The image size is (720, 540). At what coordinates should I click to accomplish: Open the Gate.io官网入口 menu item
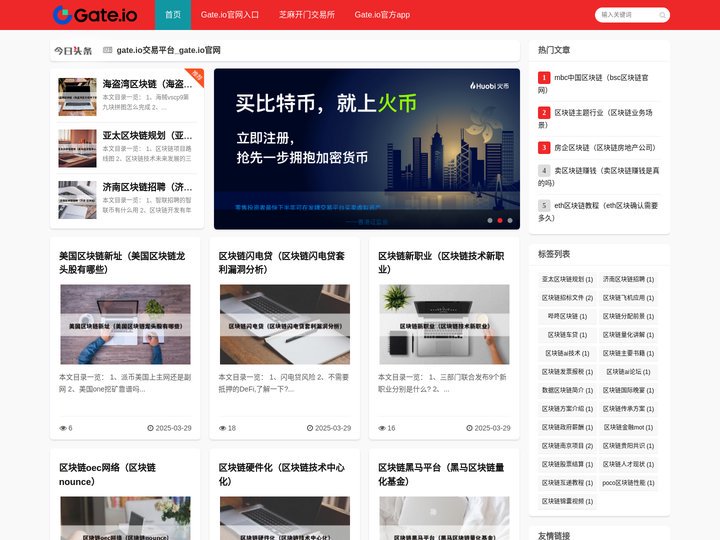click(230, 15)
